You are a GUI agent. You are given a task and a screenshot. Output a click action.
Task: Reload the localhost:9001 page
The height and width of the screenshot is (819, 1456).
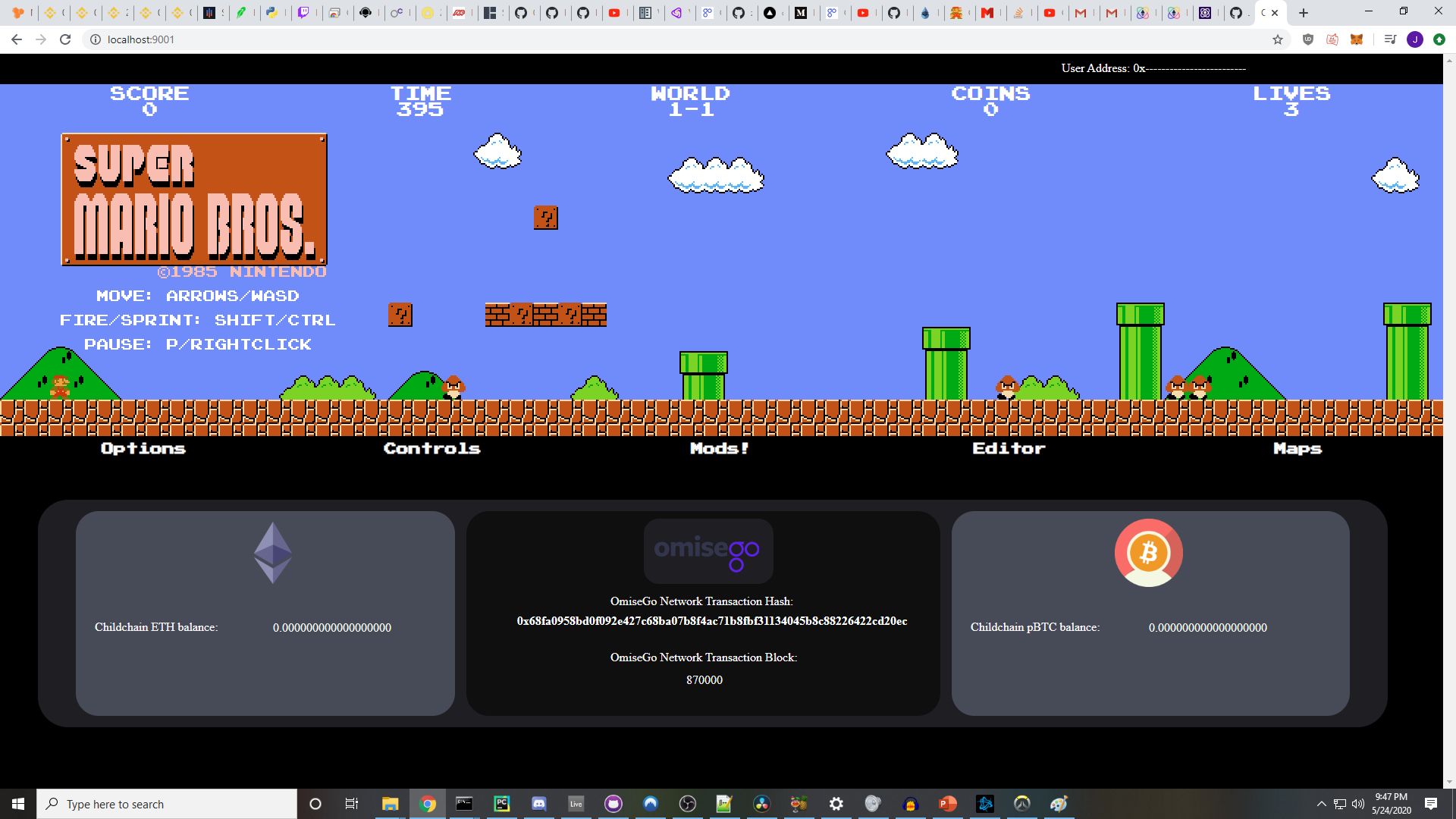[x=65, y=39]
